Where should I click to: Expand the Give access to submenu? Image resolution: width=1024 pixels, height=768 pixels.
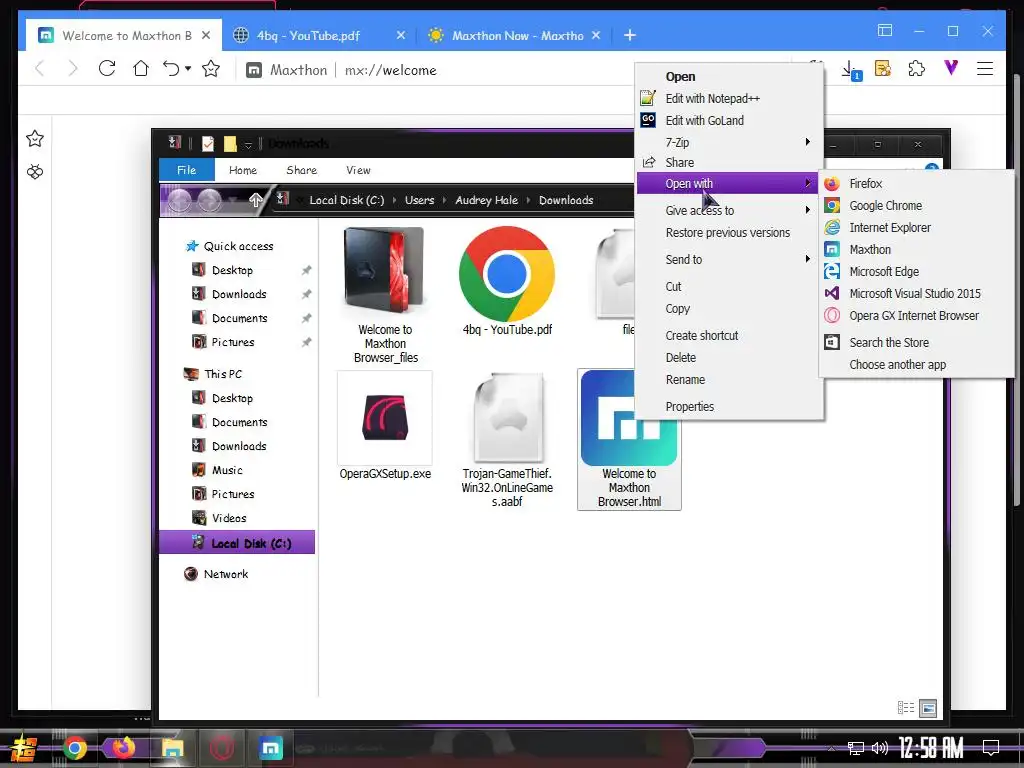(x=729, y=210)
